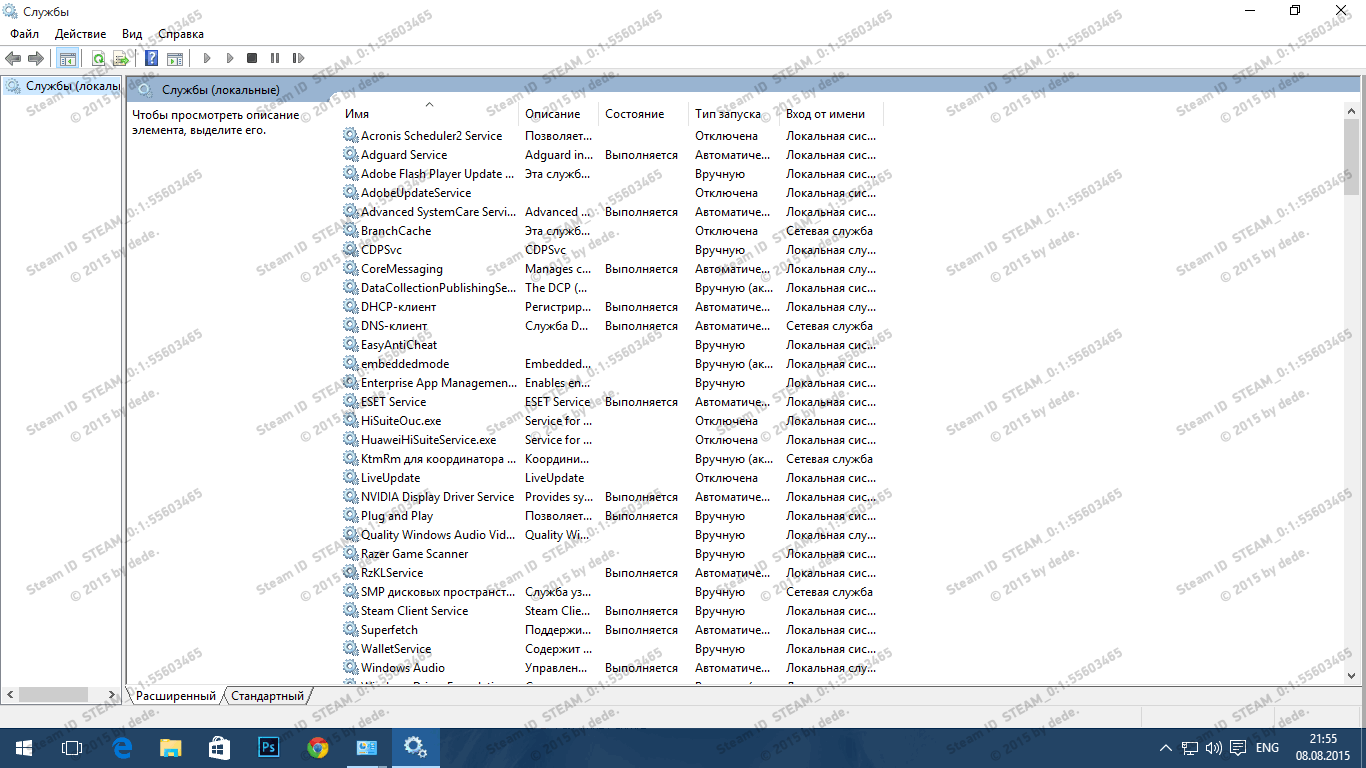Select the DHCP-клиент service
This screenshot has height=768, width=1366.
coord(398,307)
